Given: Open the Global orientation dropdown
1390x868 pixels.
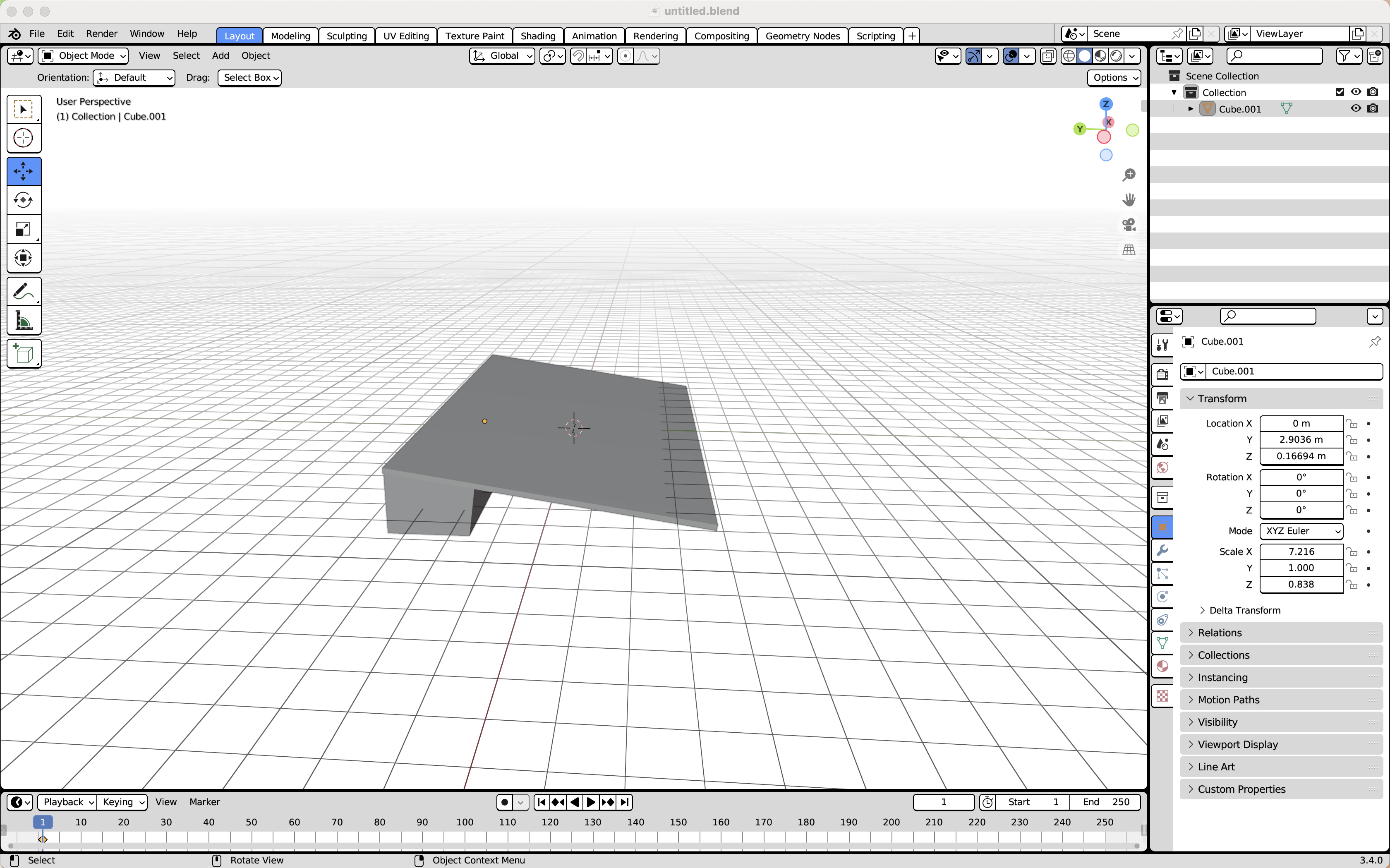Looking at the screenshot, I should tap(501, 56).
